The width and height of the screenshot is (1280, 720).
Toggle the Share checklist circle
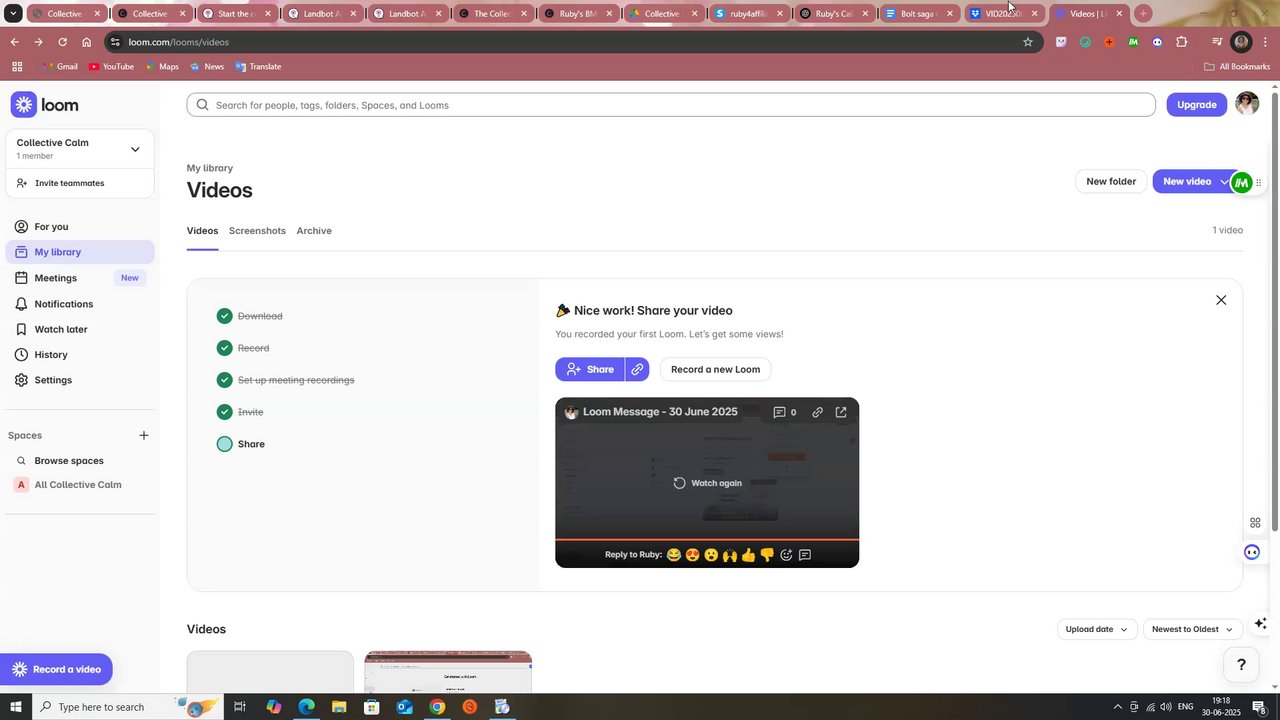pyautogui.click(x=224, y=444)
